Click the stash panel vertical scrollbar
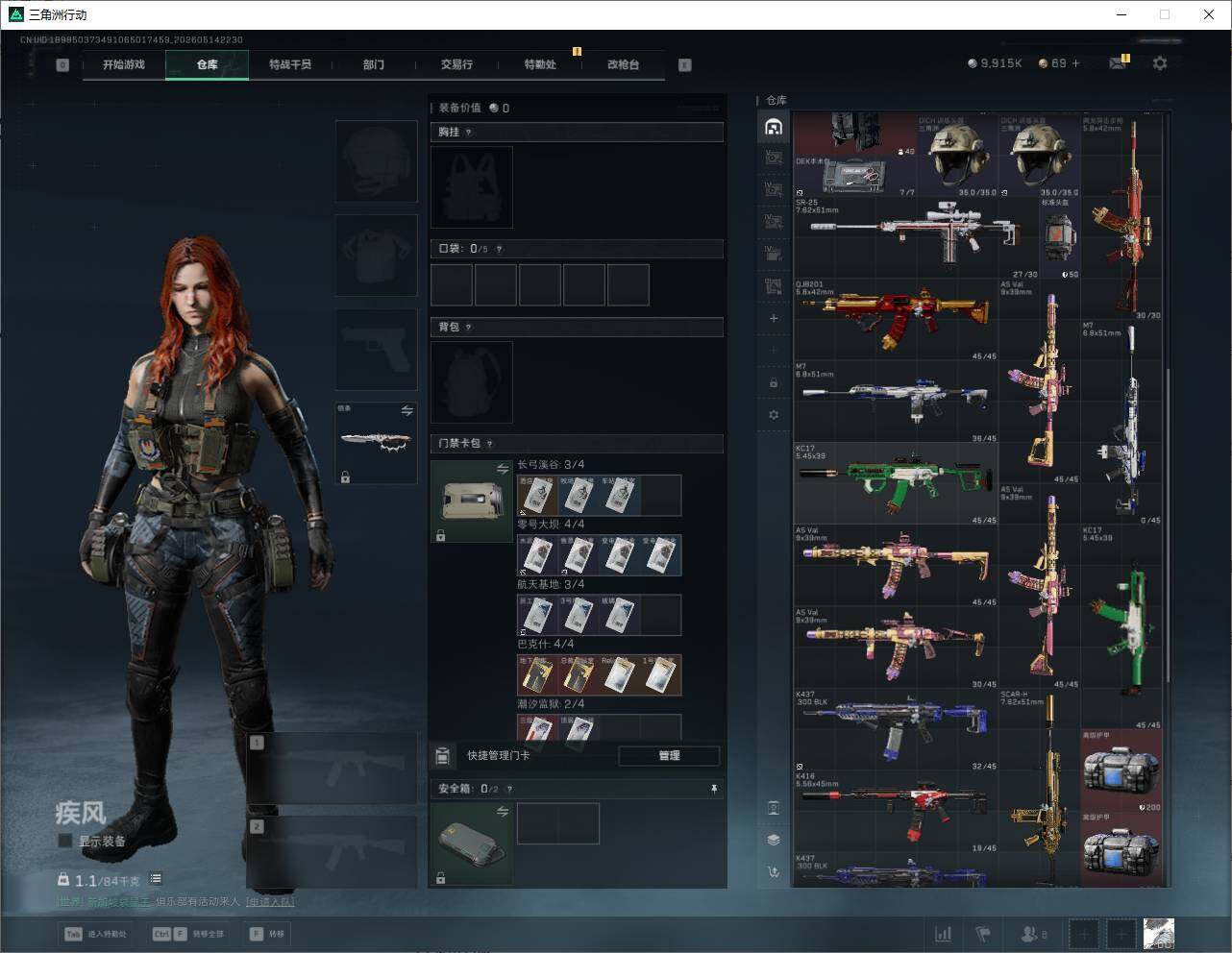 [x=1169, y=525]
